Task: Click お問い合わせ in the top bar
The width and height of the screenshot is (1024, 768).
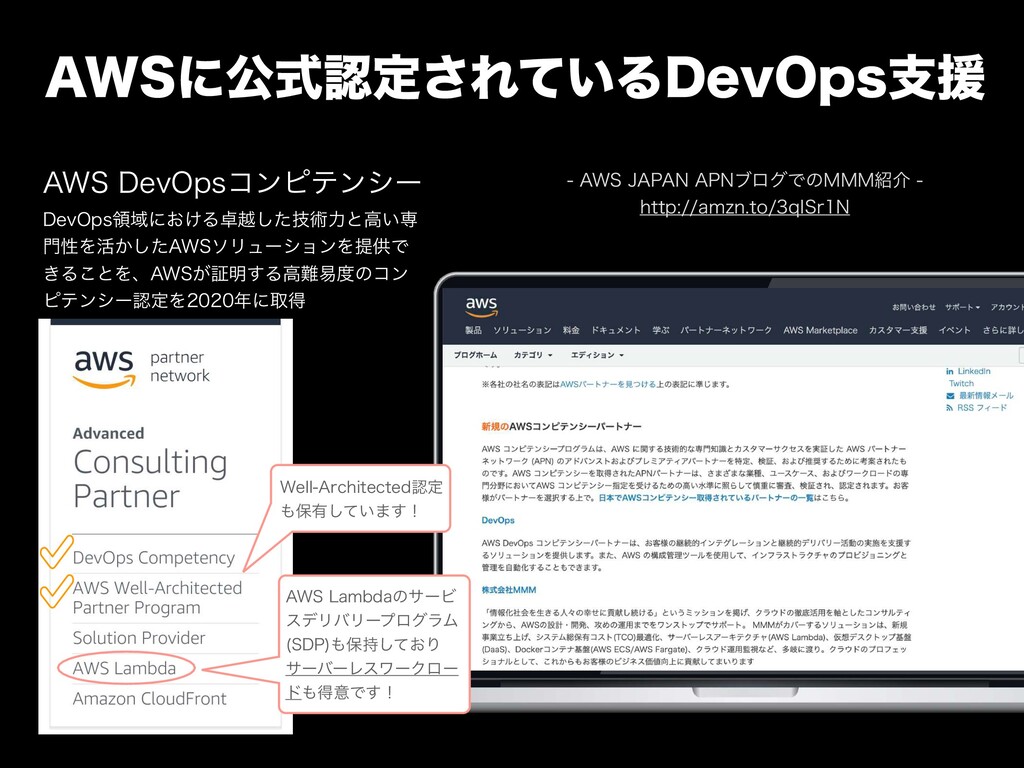Action: coord(914,307)
